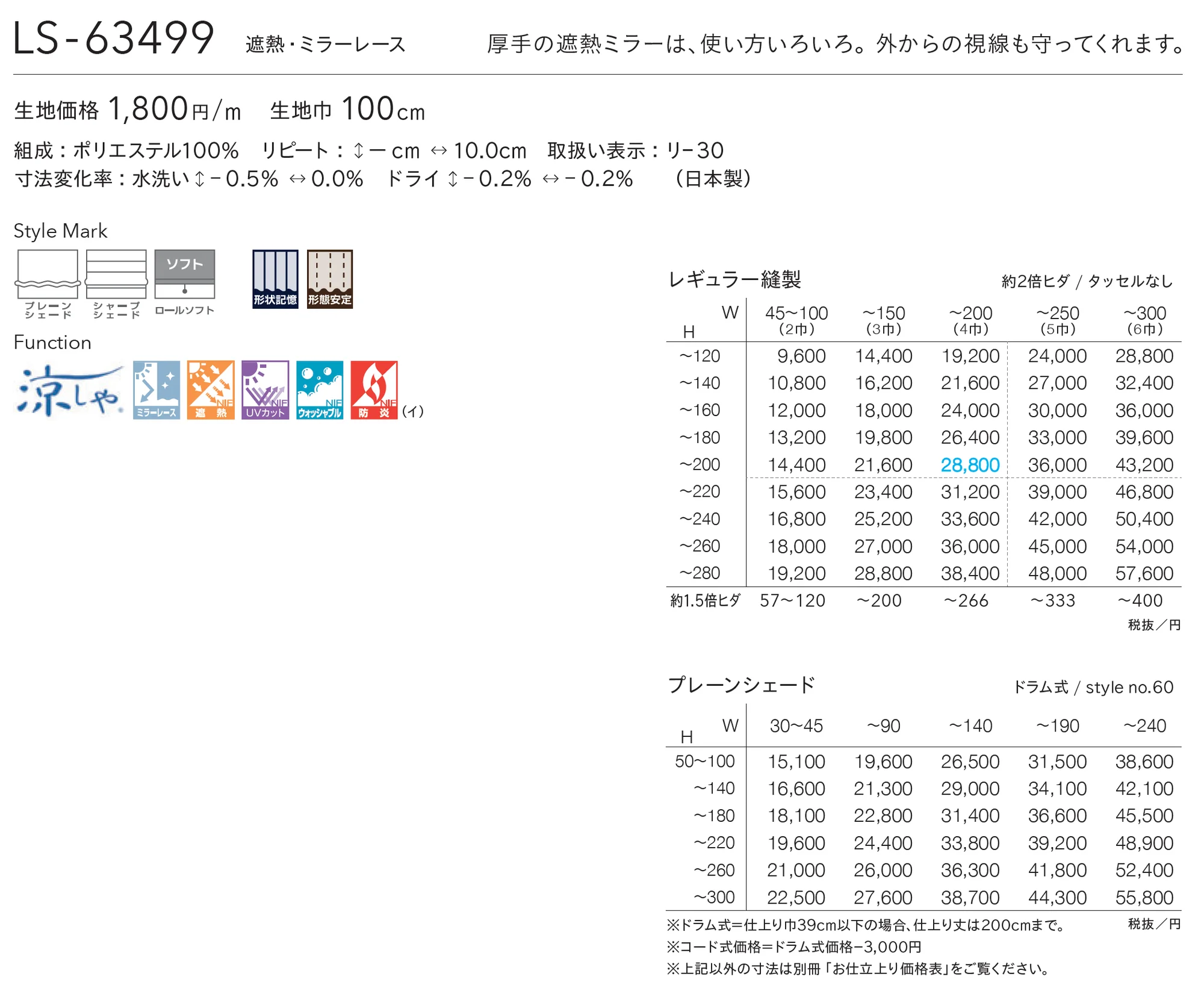Click the price 23,400 in row 〜220
This screenshot has height=994, width=1204.
[883, 492]
